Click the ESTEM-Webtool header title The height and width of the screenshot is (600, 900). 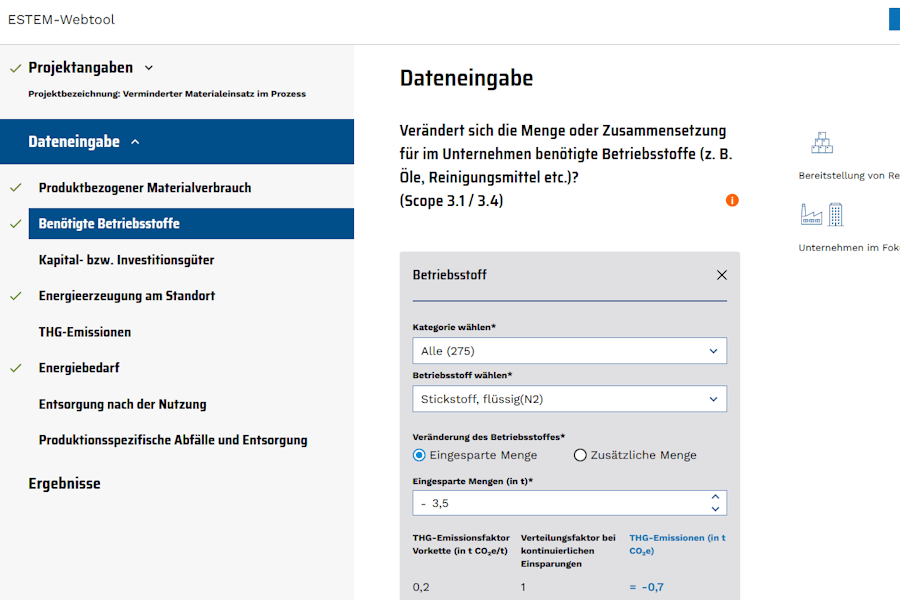(x=61, y=19)
